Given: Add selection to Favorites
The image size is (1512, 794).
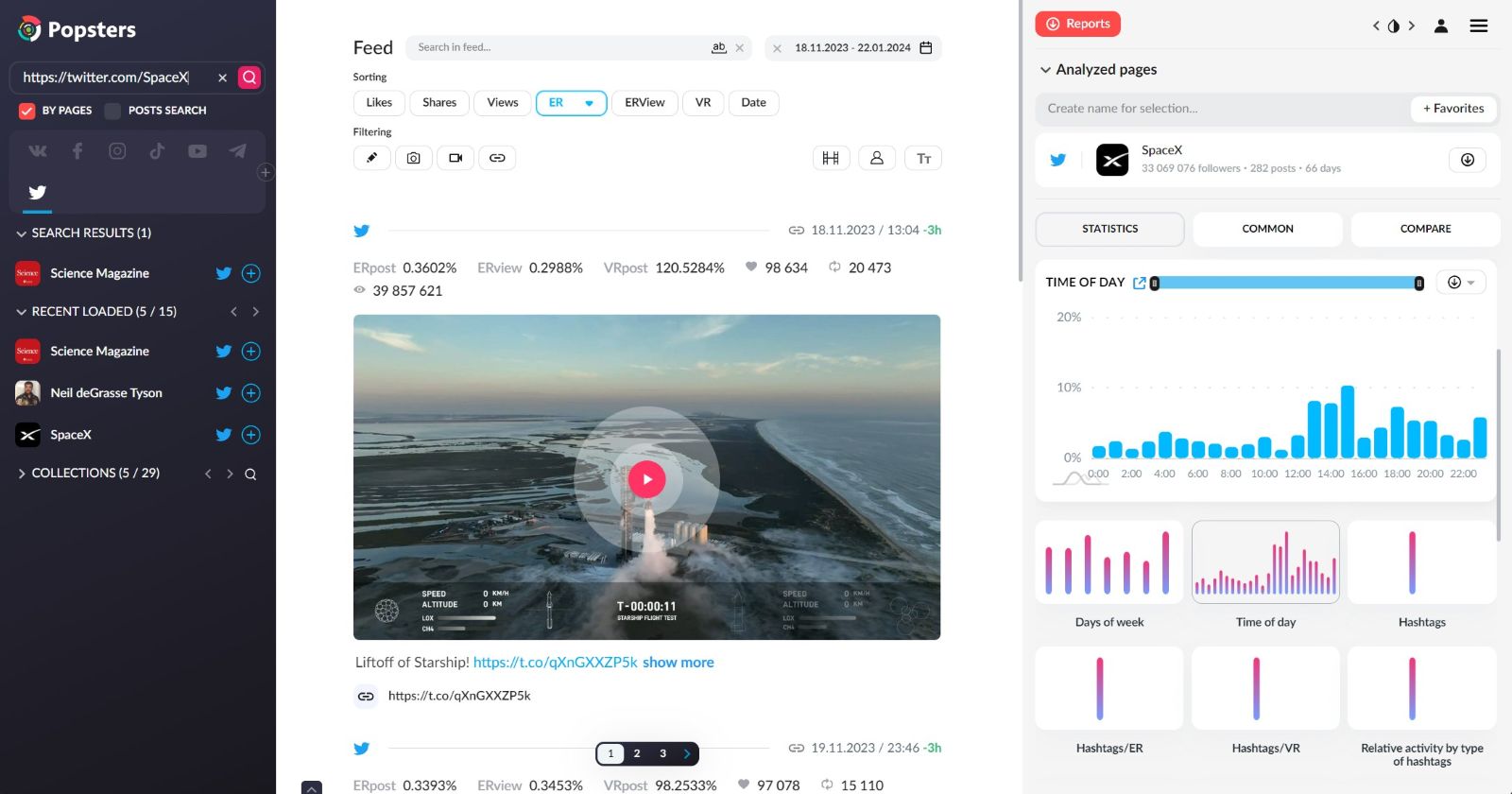Looking at the screenshot, I should click(x=1454, y=109).
